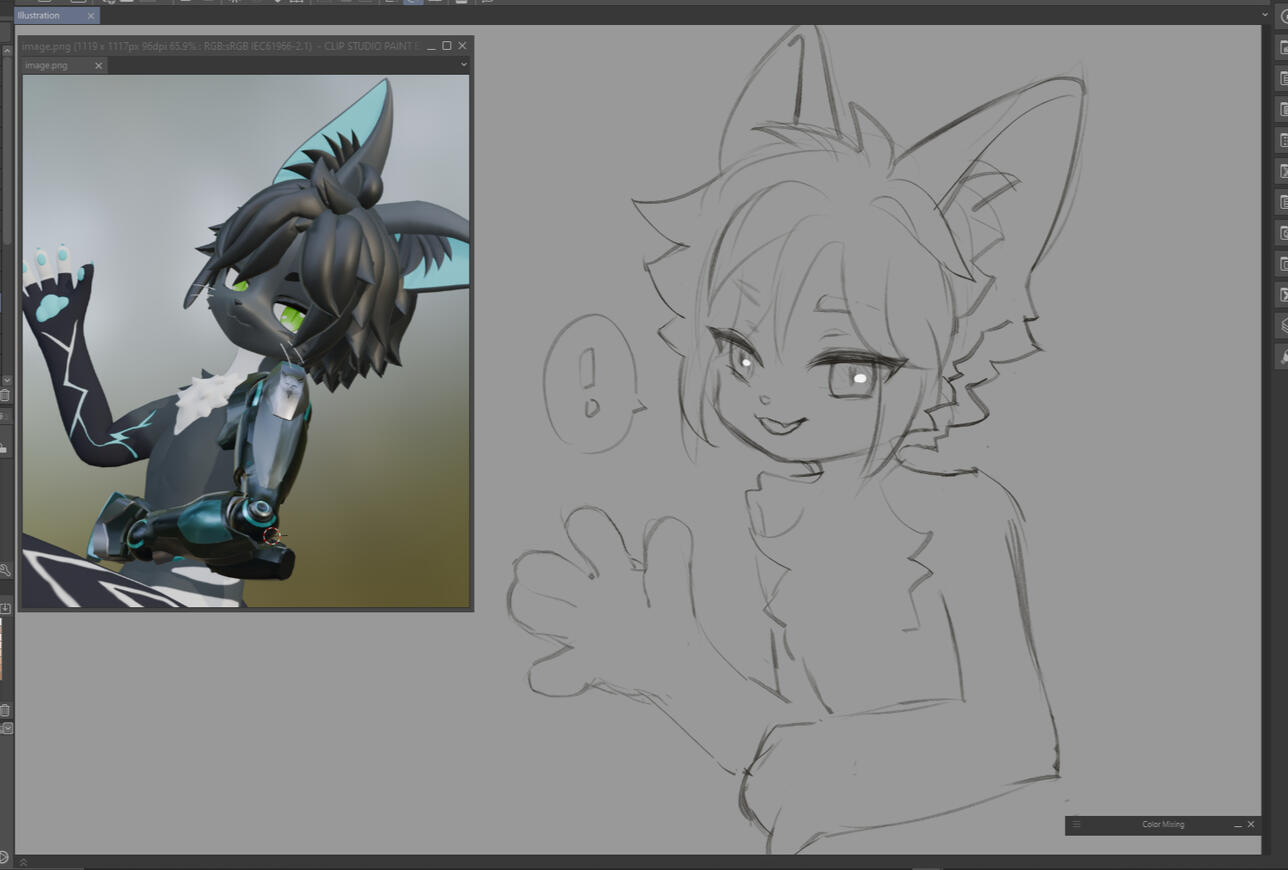This screenshot has width=1288, height=870.
Task: Click the material thumbnail in the left sidebar
Action: [x=6, y=655]
